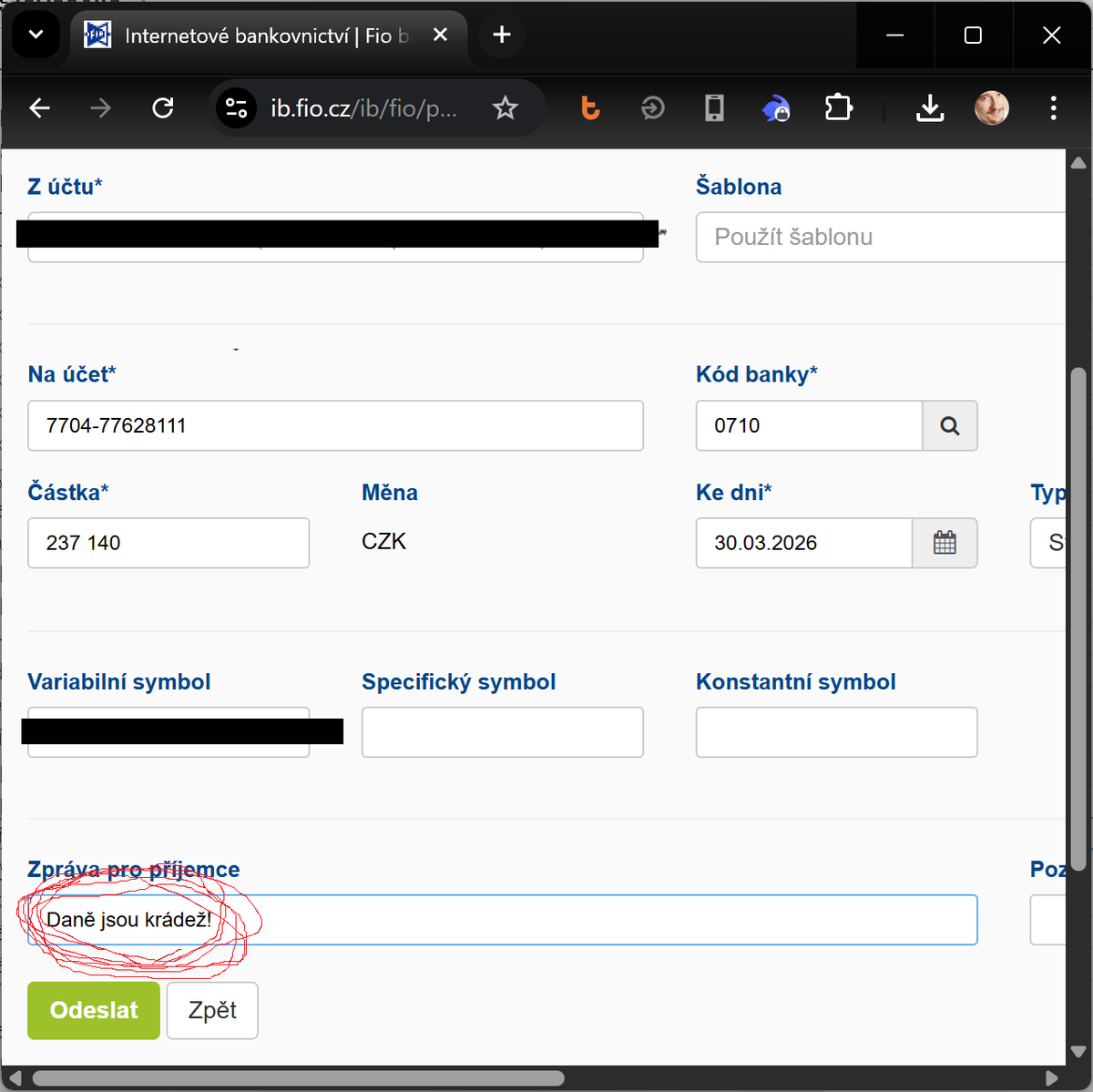This screenshot has height=1092, width=1093.
Task: Open the browser three-dot menu
Action: coord(1054,108)
